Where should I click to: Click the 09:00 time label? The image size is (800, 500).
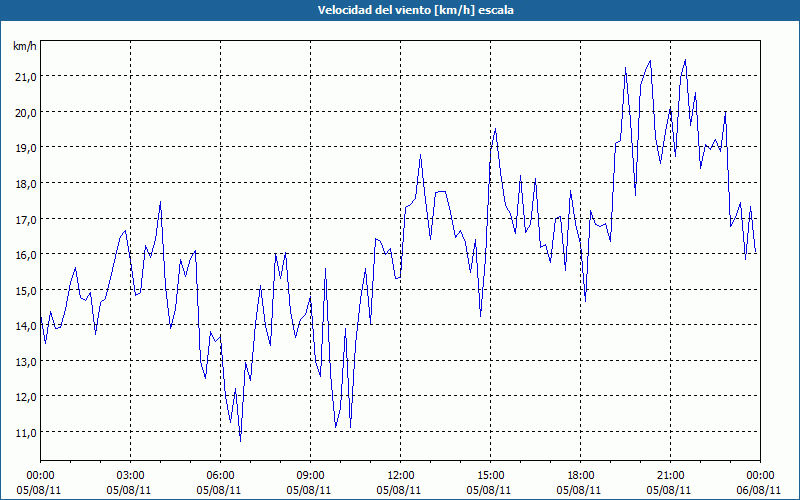click(310, 476)
